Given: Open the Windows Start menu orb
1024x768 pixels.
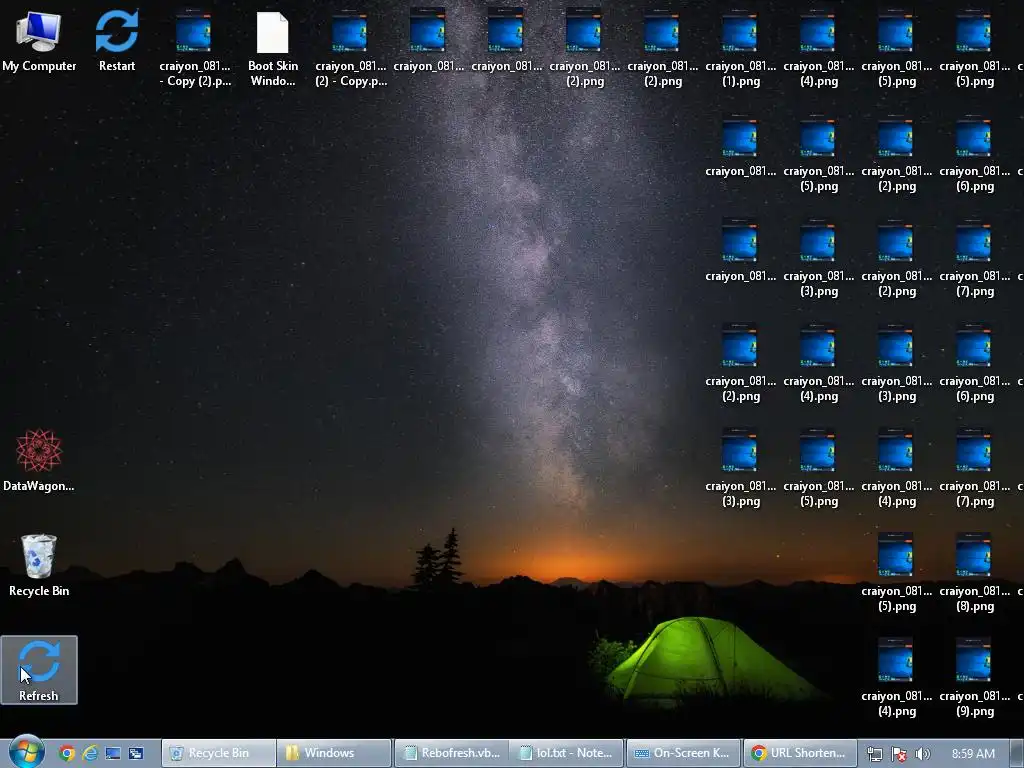Looking at the screenshot, I should (26, 752).
